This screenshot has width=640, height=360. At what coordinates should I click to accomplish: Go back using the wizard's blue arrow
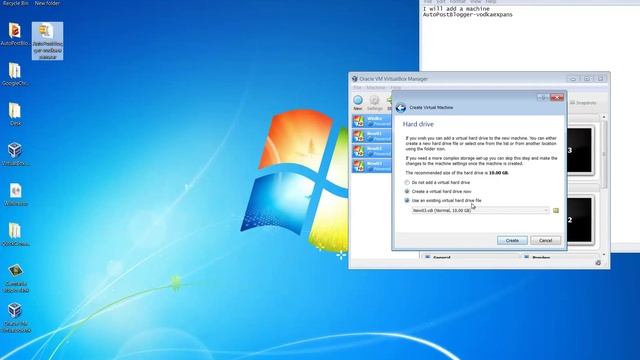coord(401,107)
